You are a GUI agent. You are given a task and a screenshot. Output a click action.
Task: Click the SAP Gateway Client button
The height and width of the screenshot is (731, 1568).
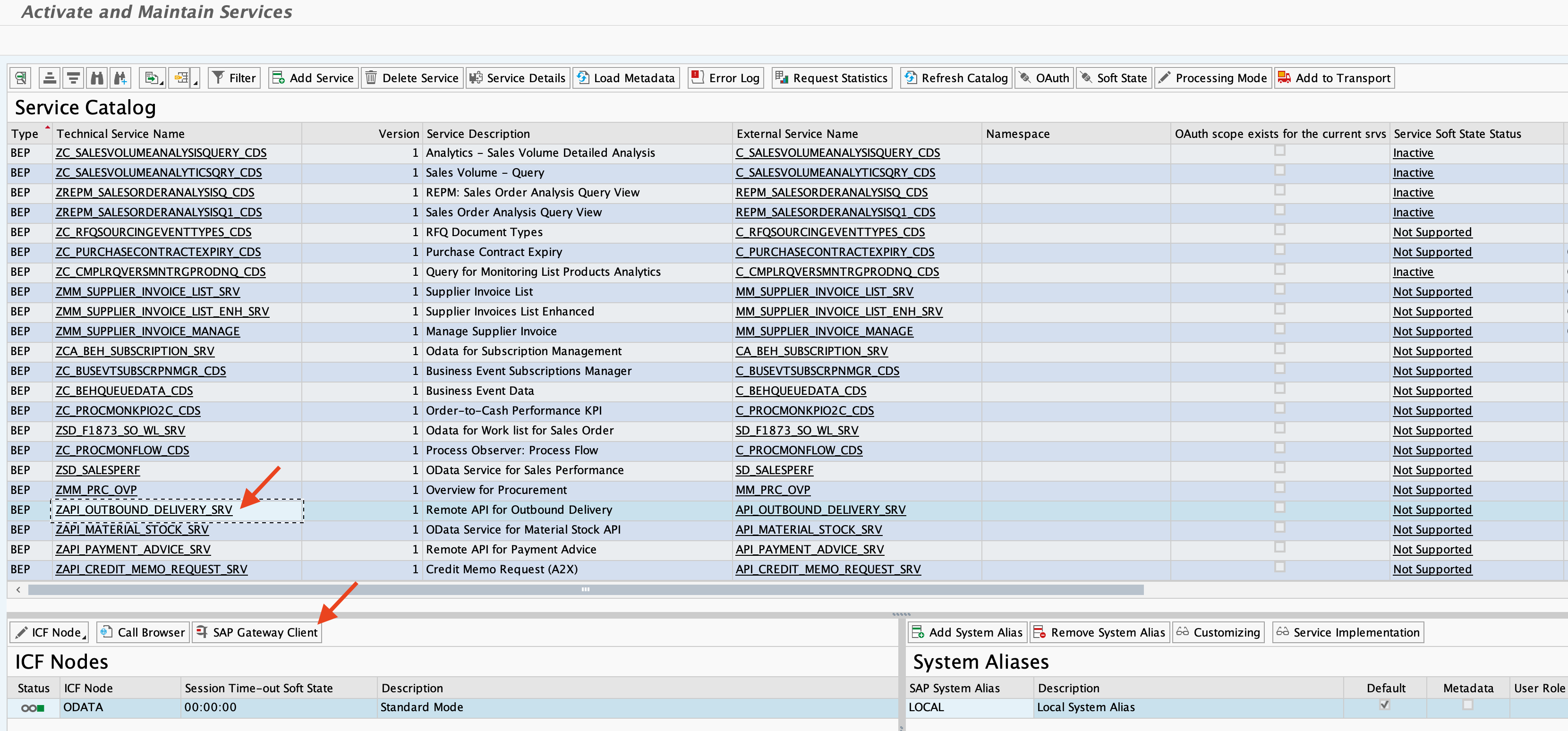[x=257, y=632]
